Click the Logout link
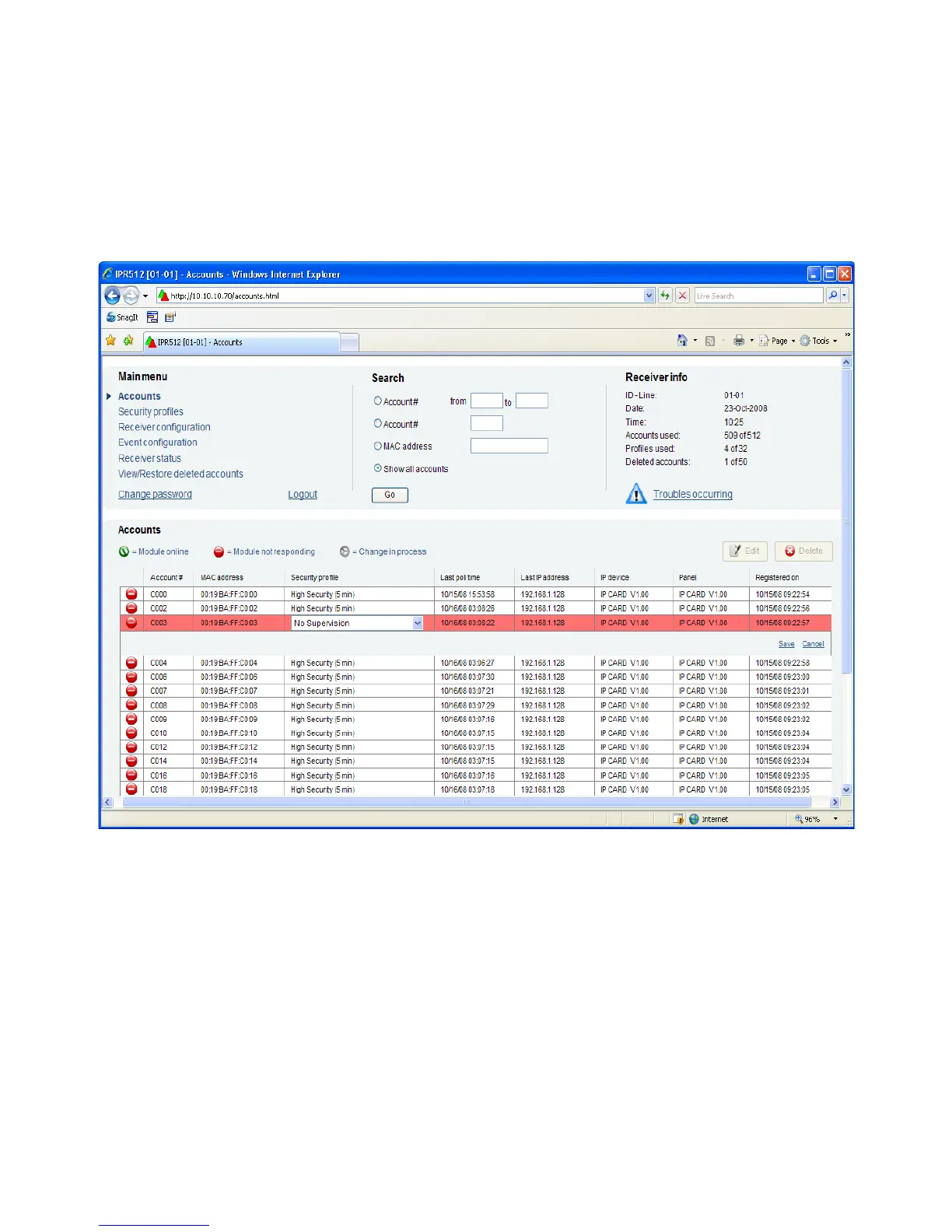This screenshot has width=952, height=1232. (x=303, y=495)
